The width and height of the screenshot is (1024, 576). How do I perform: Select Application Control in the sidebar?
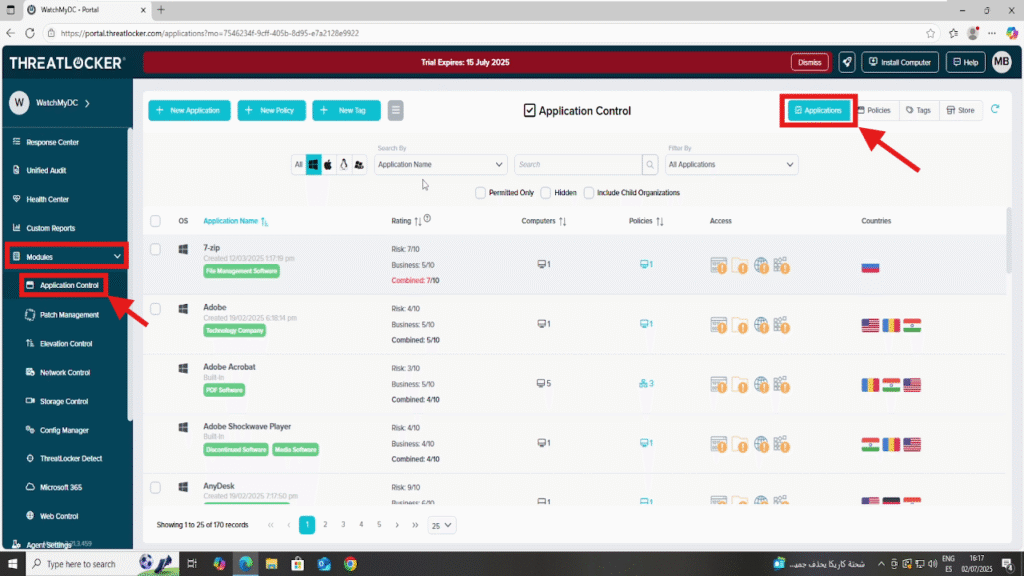[x=64, y=285]
